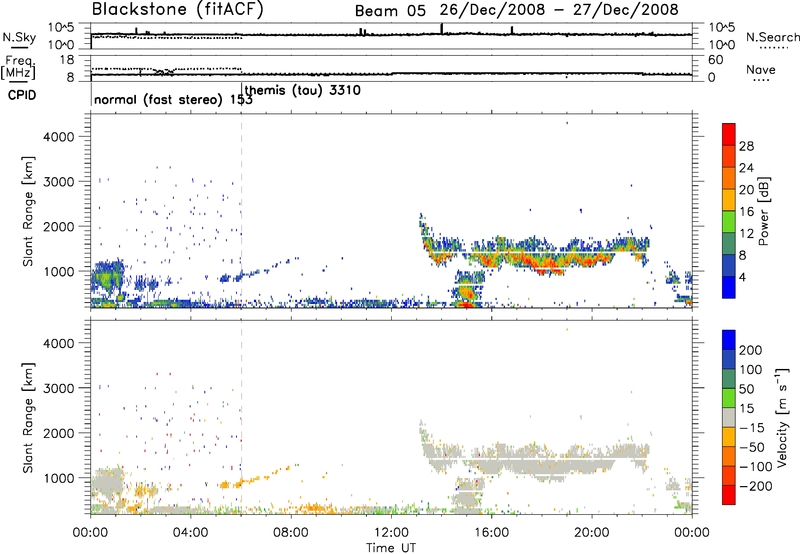Pick the red Velocity segment below -200

[729, 495]
